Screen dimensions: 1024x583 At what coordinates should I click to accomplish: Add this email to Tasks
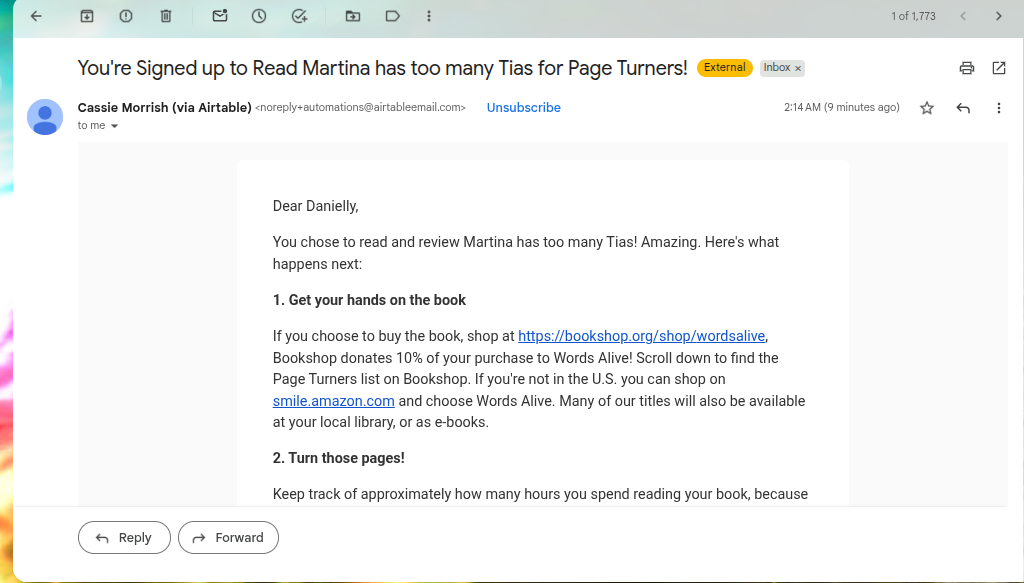(299, 16)
